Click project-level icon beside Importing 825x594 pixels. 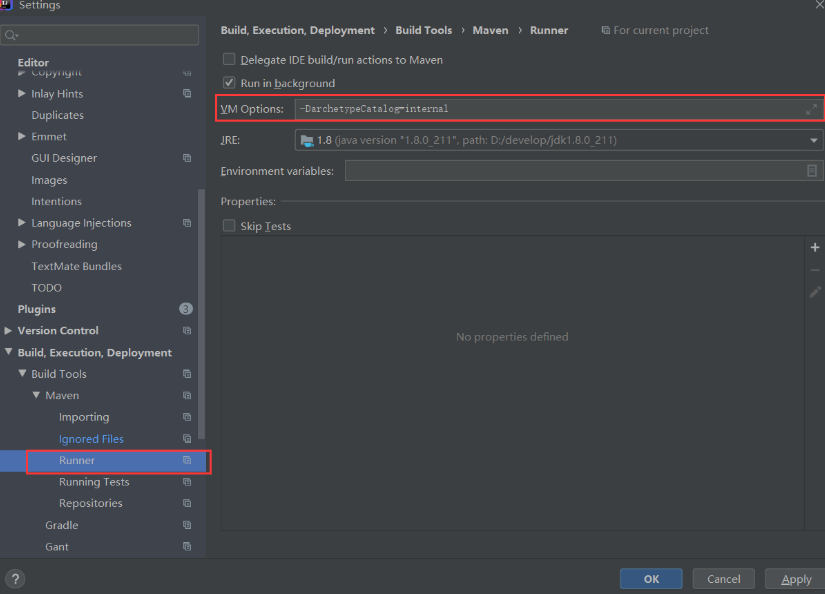pos(187,417)
